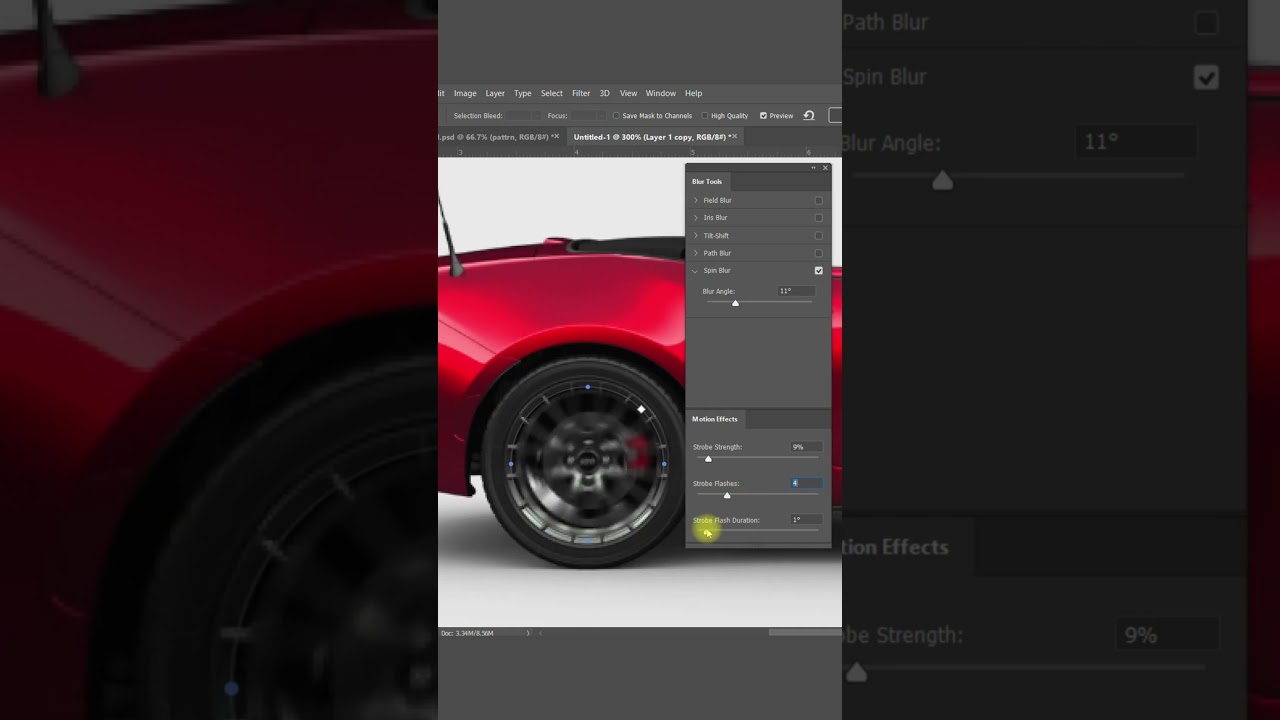Expand the Field Blur section
Screen dimensions: 1280x720
coord(696,200)
